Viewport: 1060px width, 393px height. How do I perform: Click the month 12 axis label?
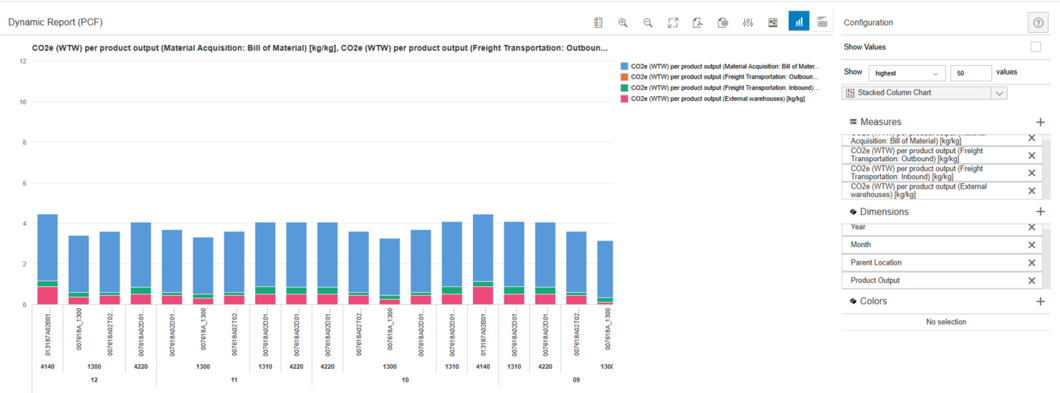(94, 380)
